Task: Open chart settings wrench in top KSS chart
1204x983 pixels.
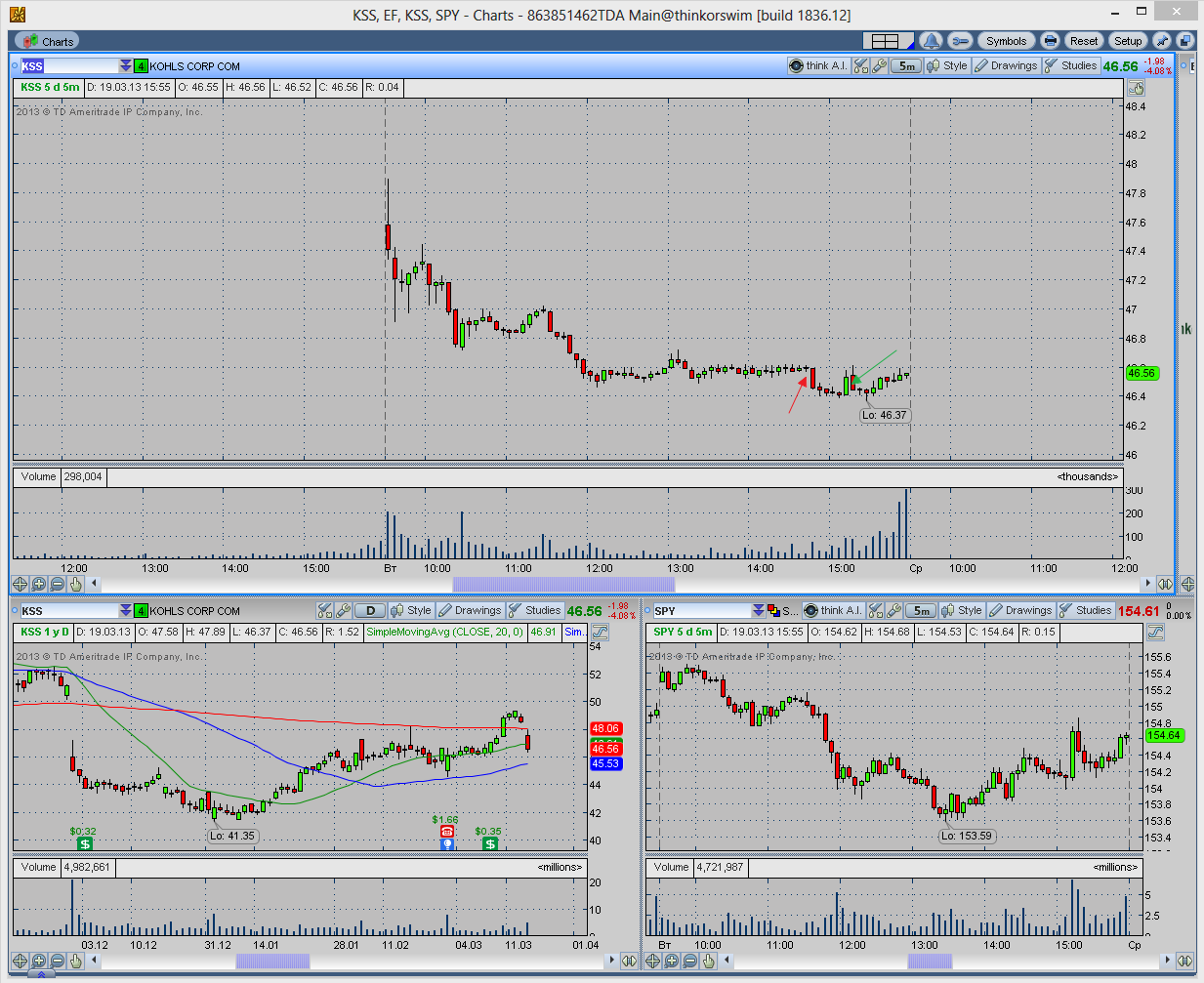Action: pyautogui.click(x=879, y=65)
